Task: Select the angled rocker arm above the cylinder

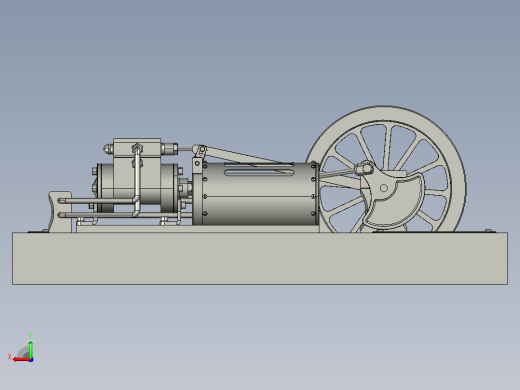Action: coord(243,154)
